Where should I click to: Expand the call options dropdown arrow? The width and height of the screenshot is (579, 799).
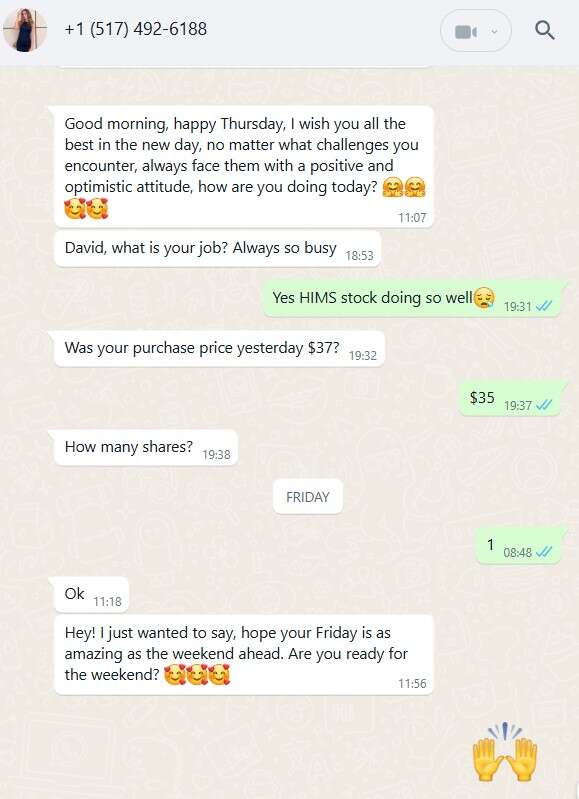pos(494,32)
